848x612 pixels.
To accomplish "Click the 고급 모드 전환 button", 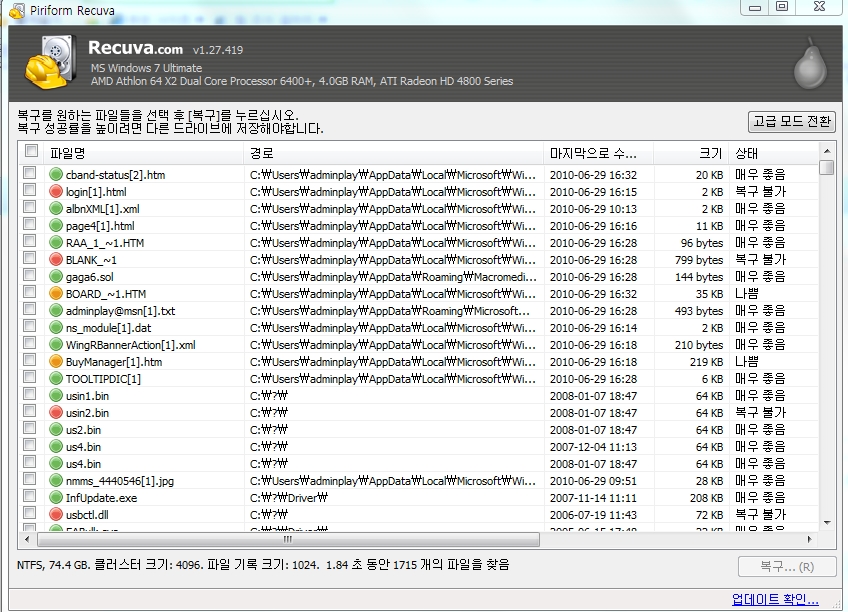I will click(791, 121).
